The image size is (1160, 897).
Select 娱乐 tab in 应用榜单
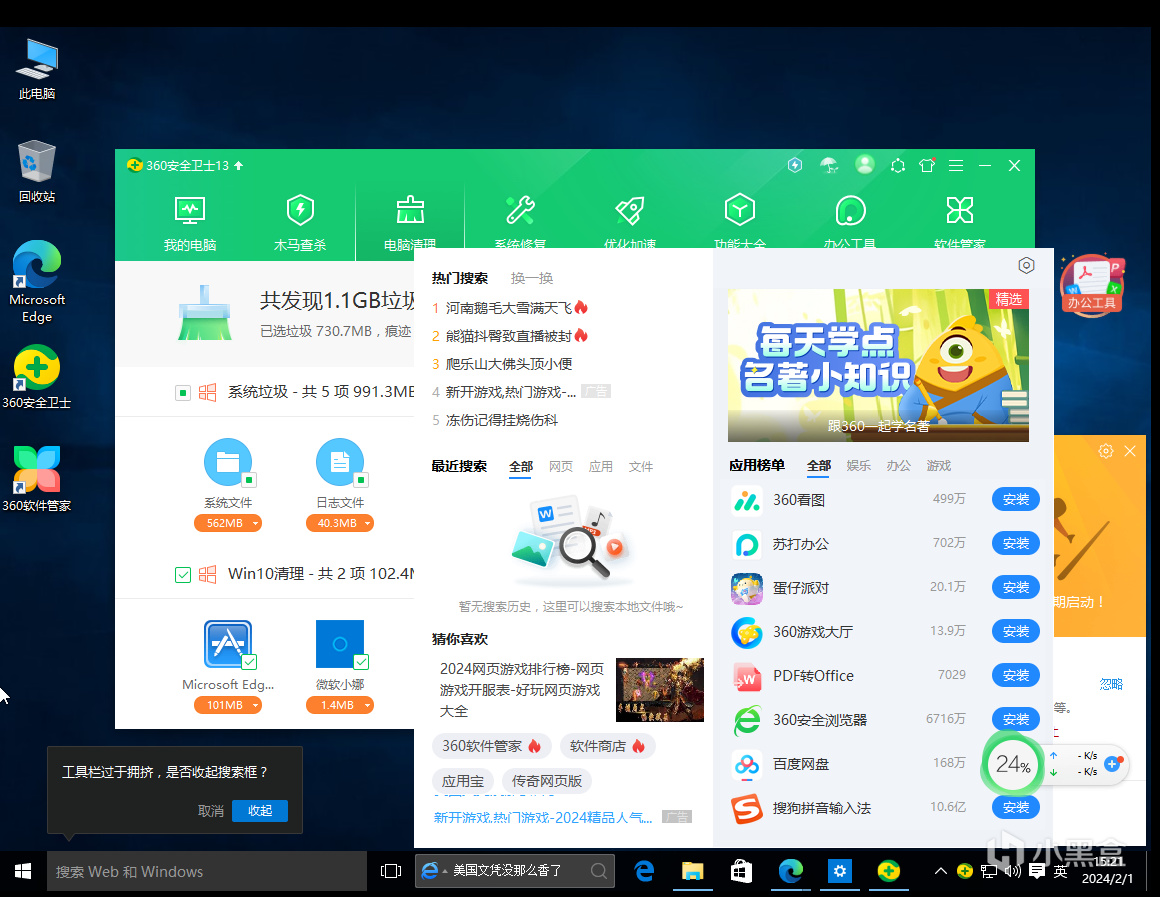click(859, 466)
